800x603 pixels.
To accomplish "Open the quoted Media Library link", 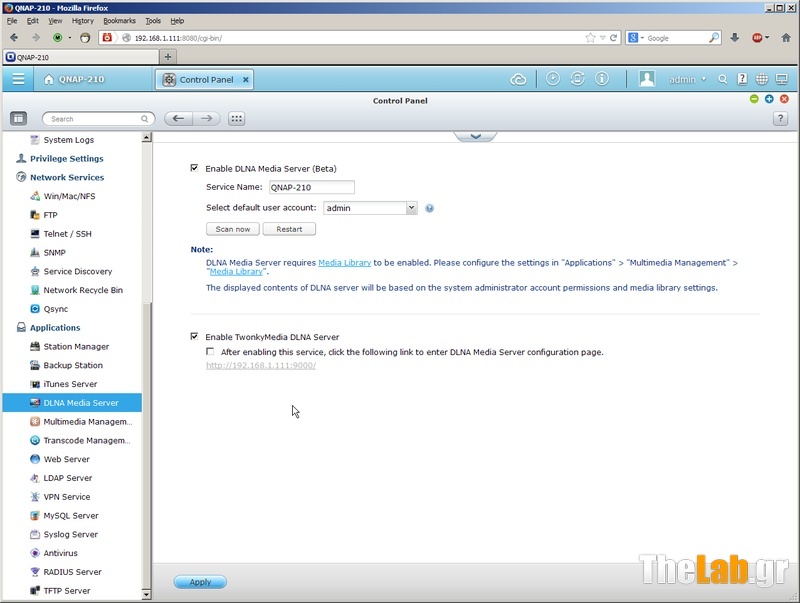I will click(x=236, y=271).
